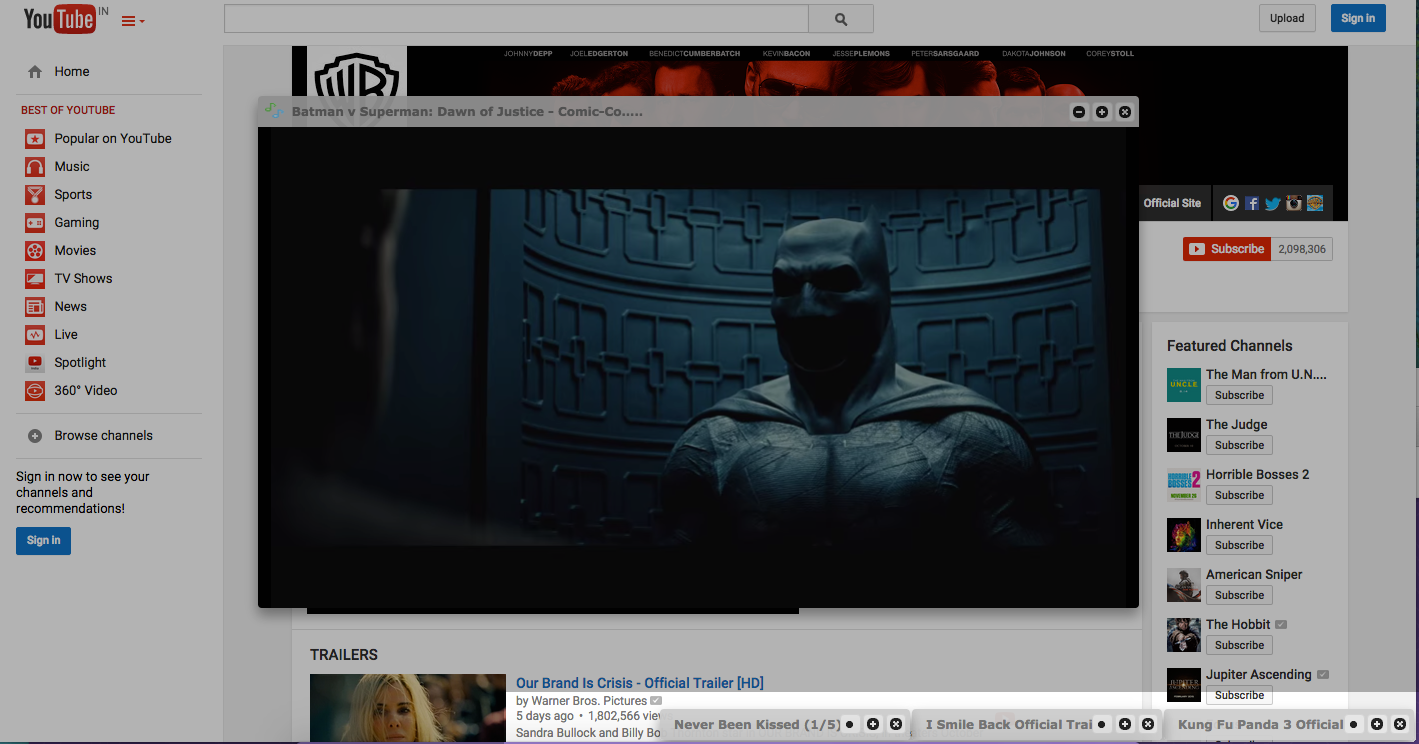Click the dot icon on I Smile Back tab
This screenshot has height=744, width=1419.
1102,724
